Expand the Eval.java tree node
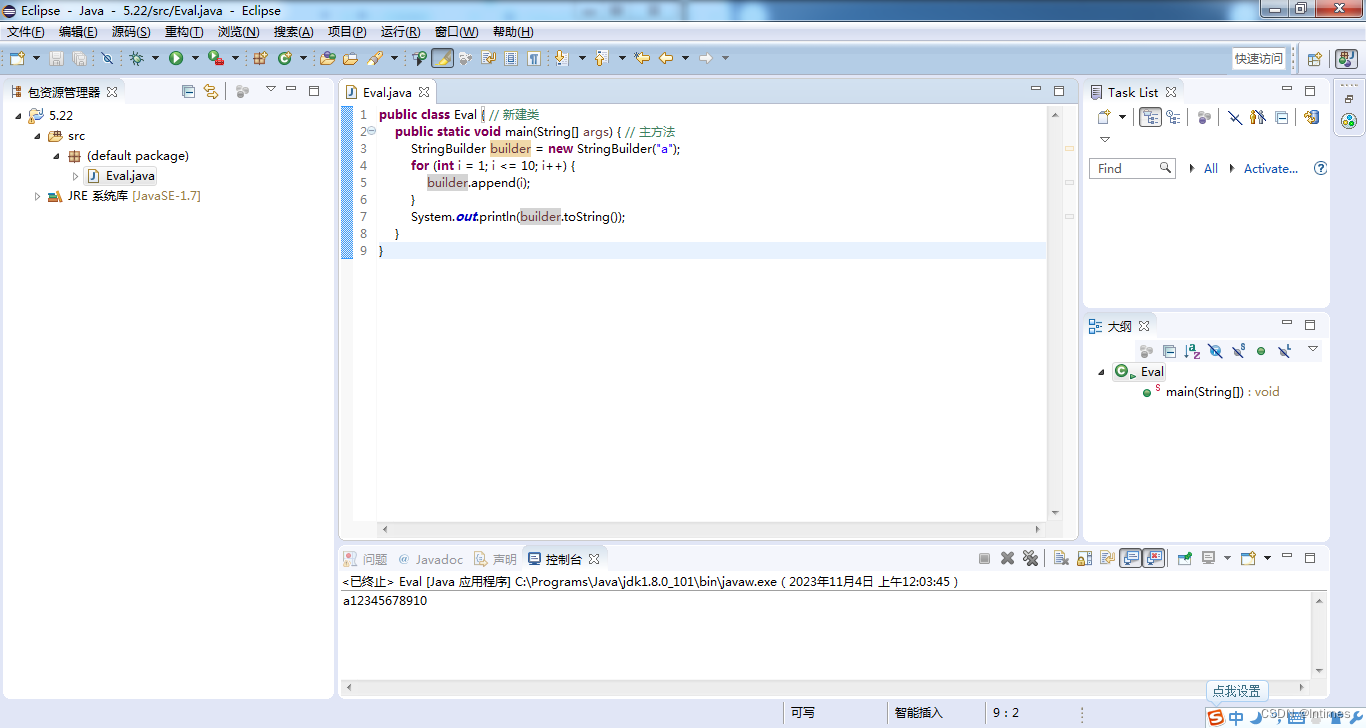The image size is (1366, 728). tap(75, 176)
